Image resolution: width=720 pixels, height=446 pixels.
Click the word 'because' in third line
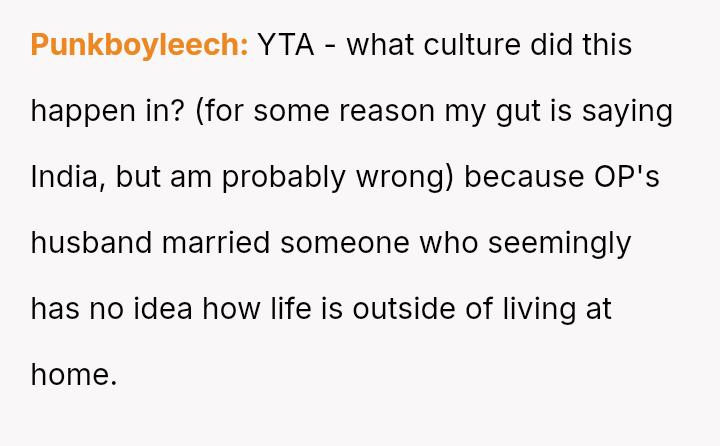524,177
